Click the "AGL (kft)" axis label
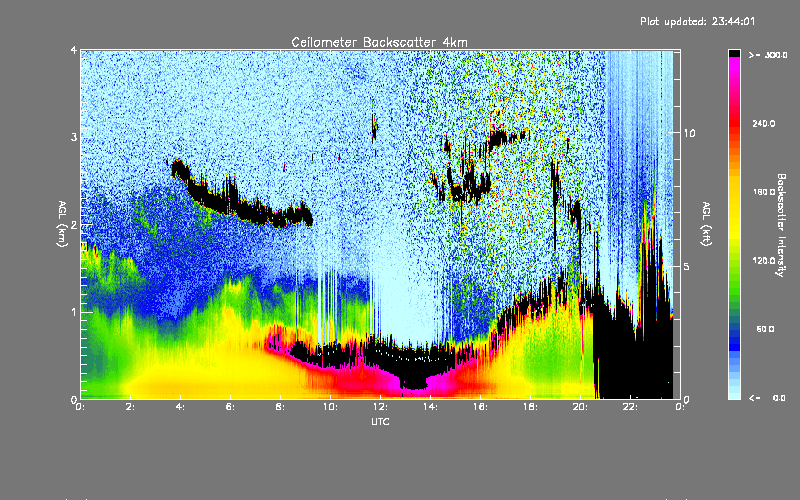Screen dimensions: 800x500 point(706,224)
